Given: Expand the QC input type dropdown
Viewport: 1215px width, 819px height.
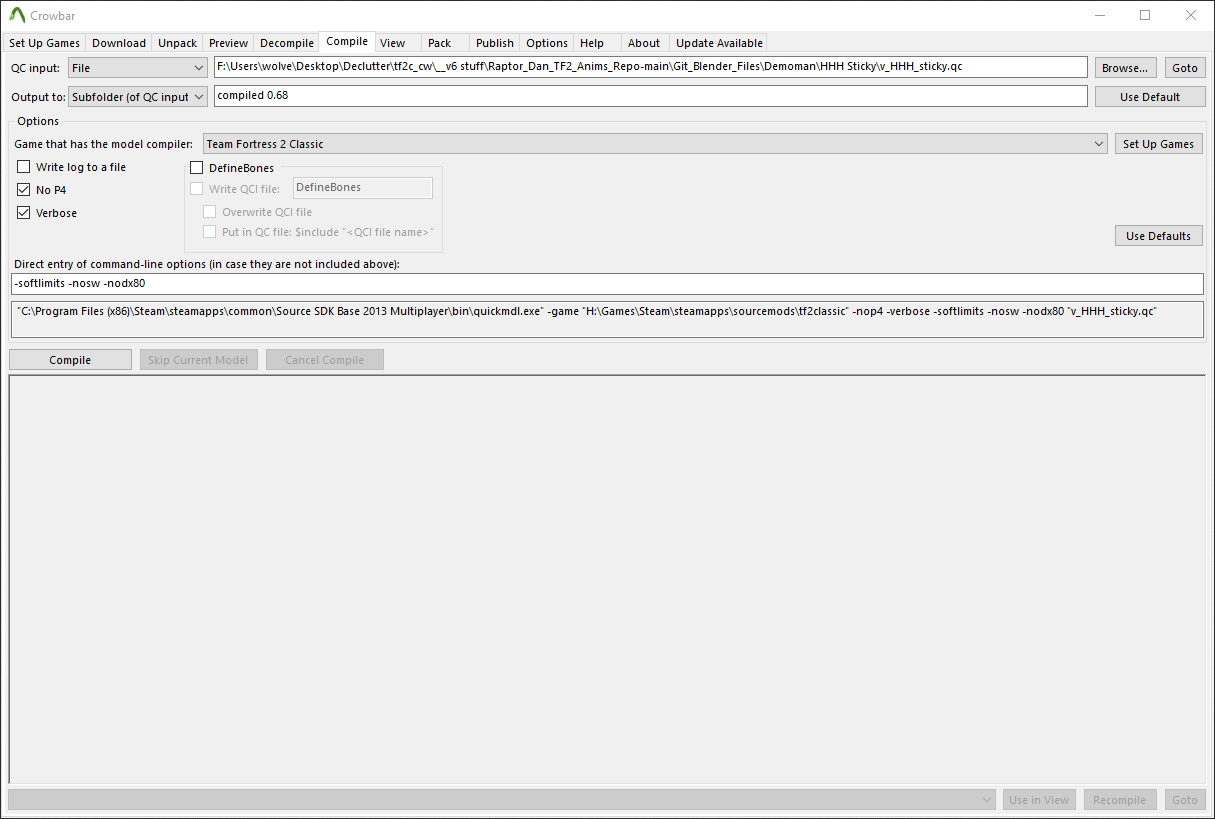Looking at the screenshot, I should [138, 68].
